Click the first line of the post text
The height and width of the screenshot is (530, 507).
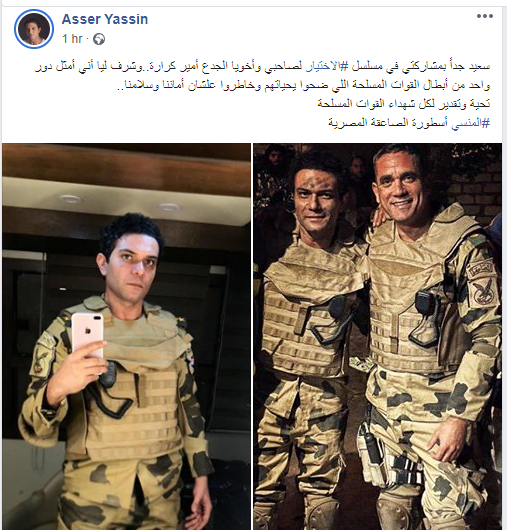coord(263,67)
